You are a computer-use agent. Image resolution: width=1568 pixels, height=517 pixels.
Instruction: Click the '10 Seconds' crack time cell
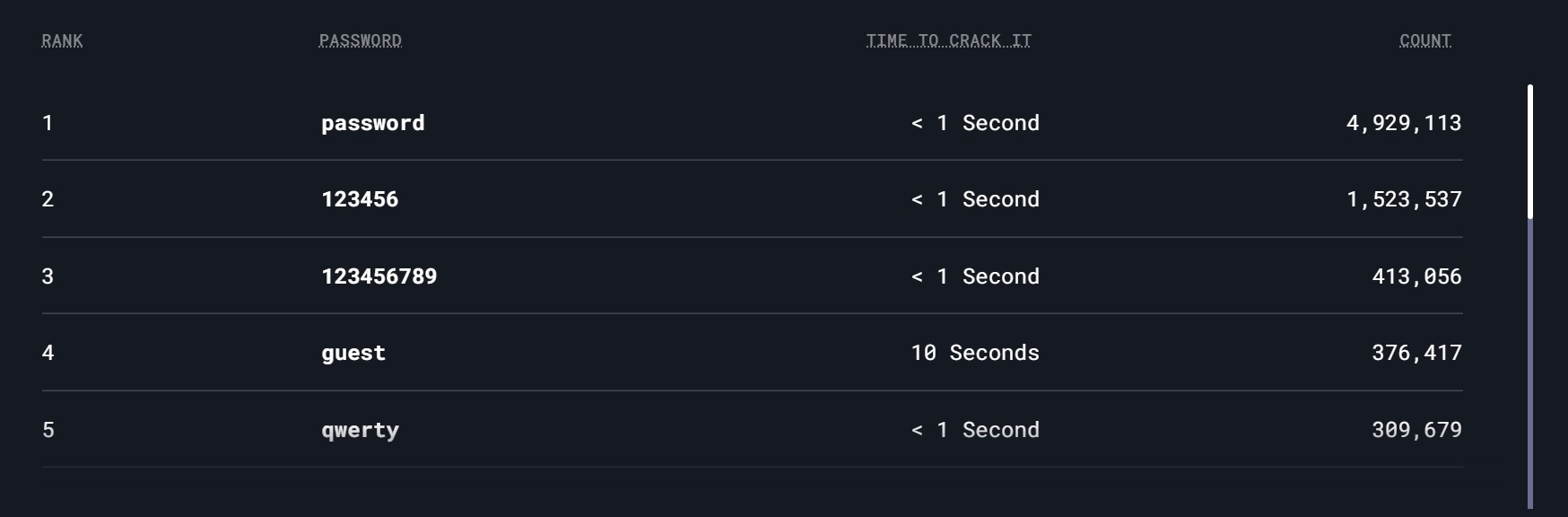coord(974,353)
